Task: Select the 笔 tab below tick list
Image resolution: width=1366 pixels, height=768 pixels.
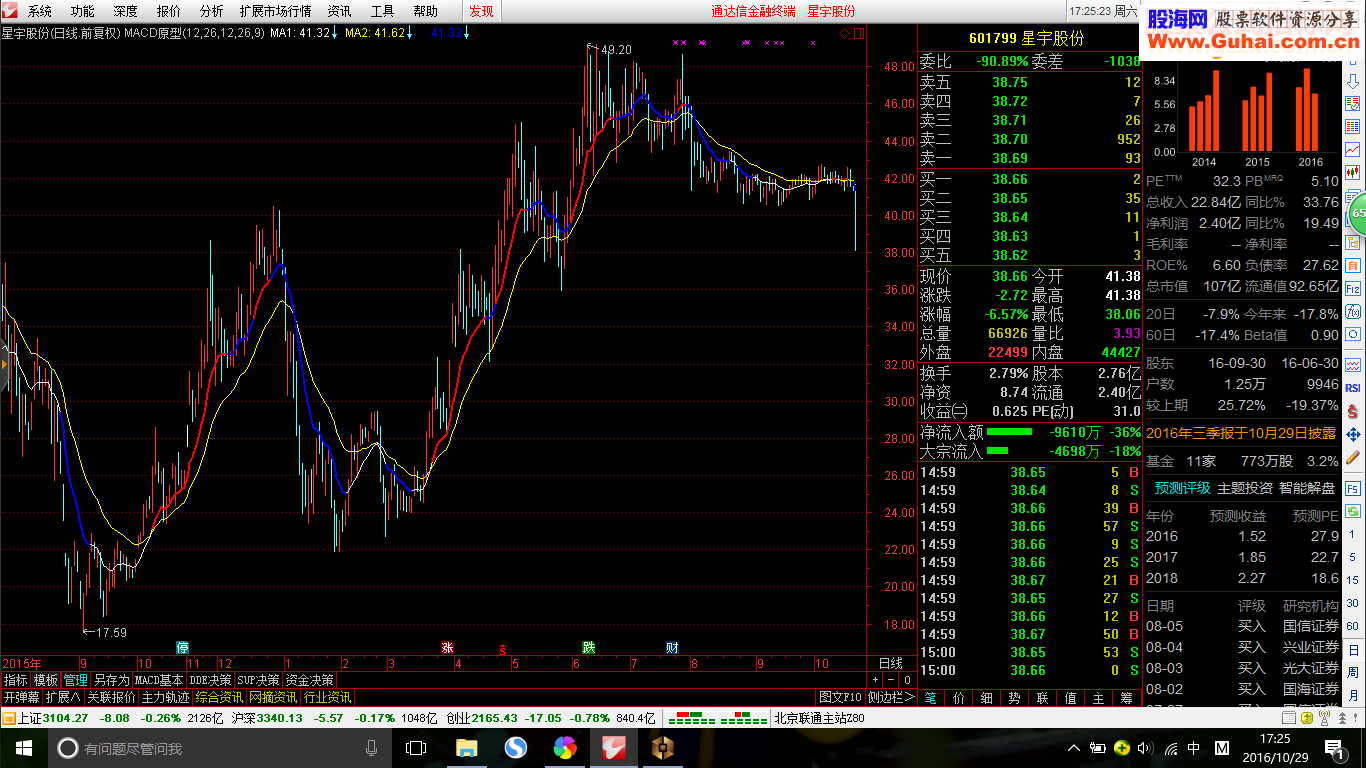Action: coord(931,697)
